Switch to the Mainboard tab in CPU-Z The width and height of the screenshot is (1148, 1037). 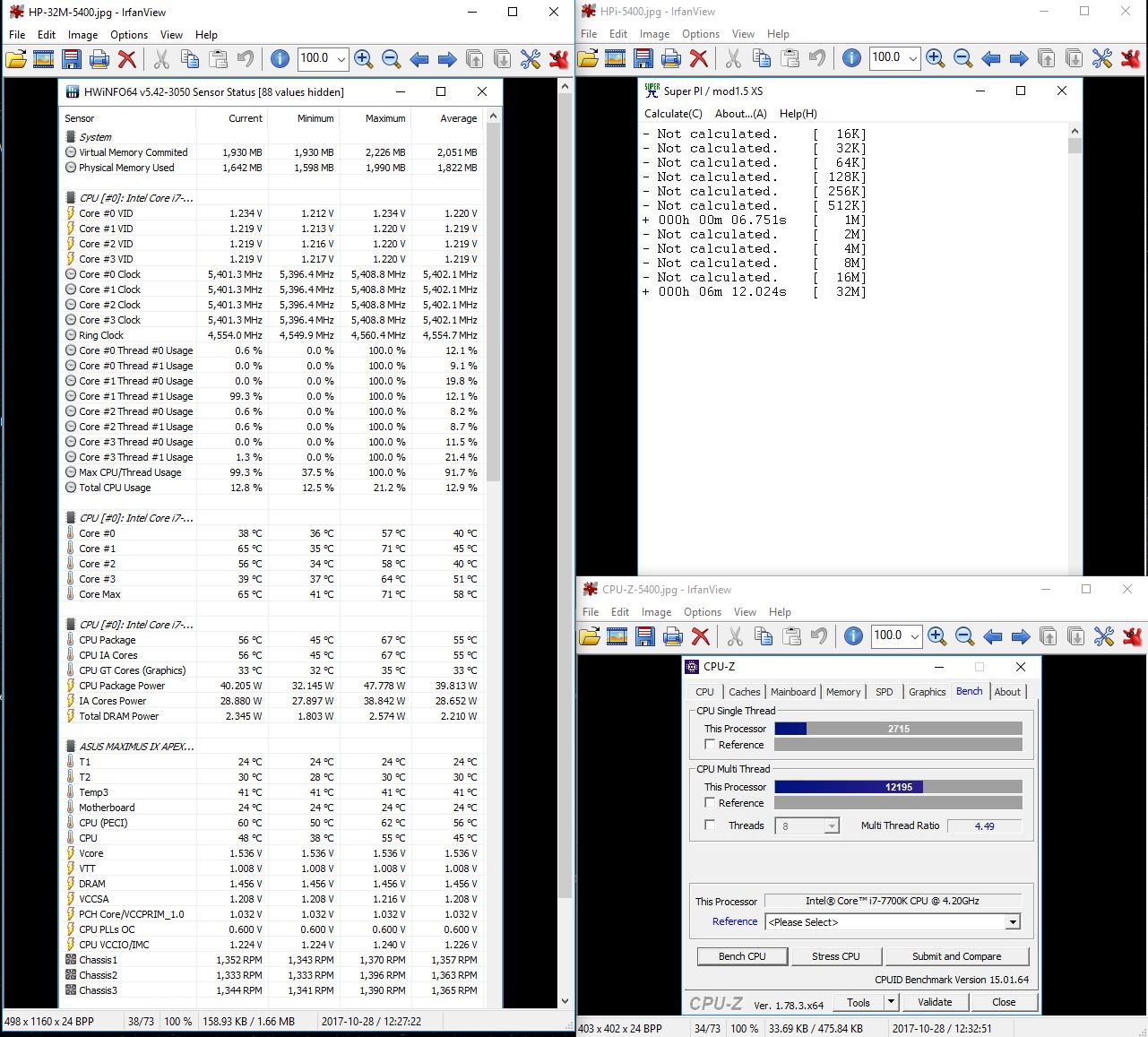793,692
